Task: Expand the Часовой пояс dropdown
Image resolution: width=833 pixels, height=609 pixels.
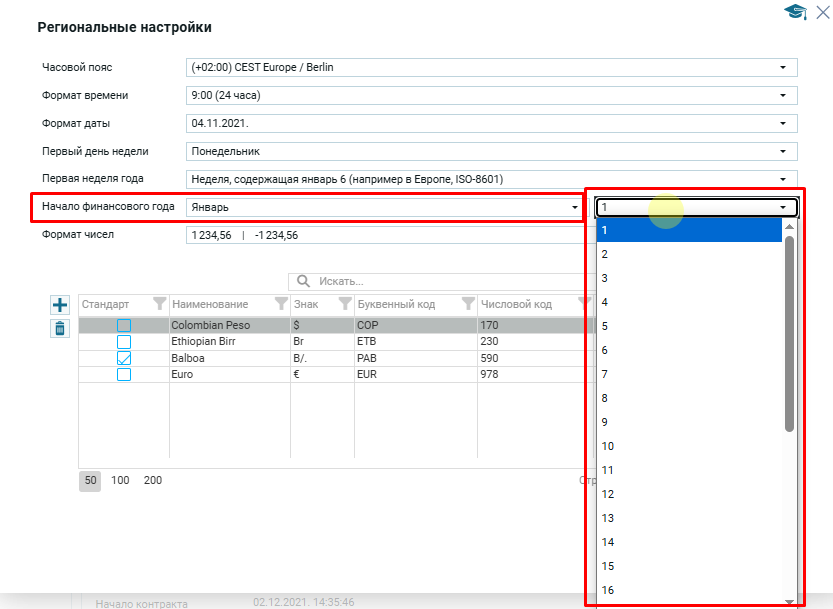Action: coord(783,68)
